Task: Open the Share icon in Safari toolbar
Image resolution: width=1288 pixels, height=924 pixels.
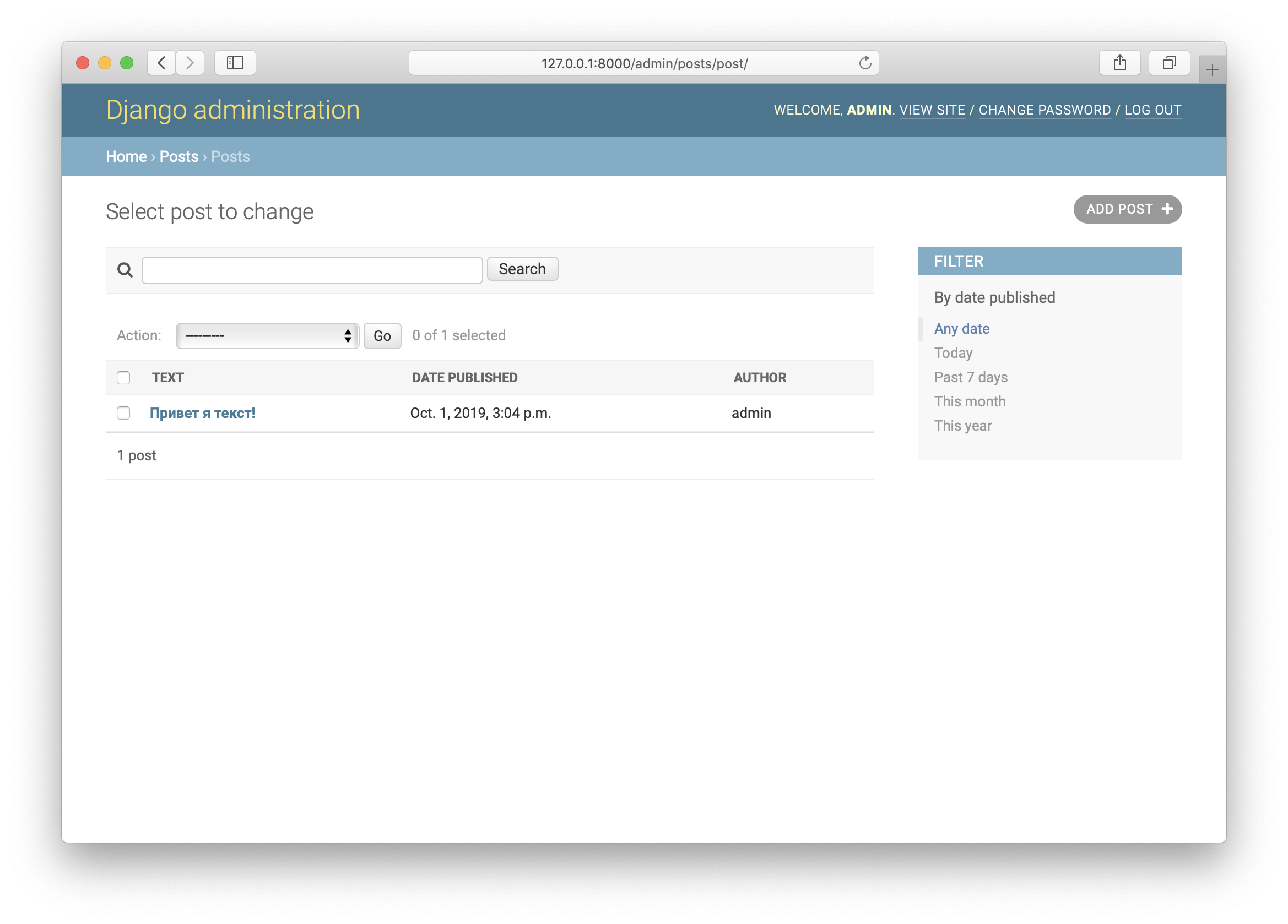Action: [1119, 62]
